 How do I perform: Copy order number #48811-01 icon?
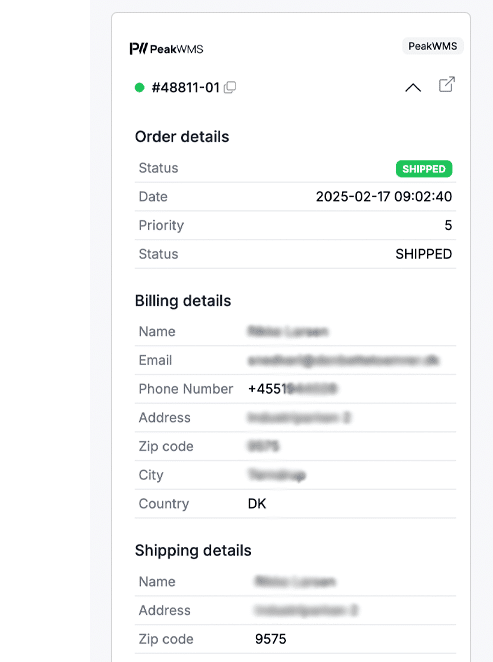pos(230,87)
